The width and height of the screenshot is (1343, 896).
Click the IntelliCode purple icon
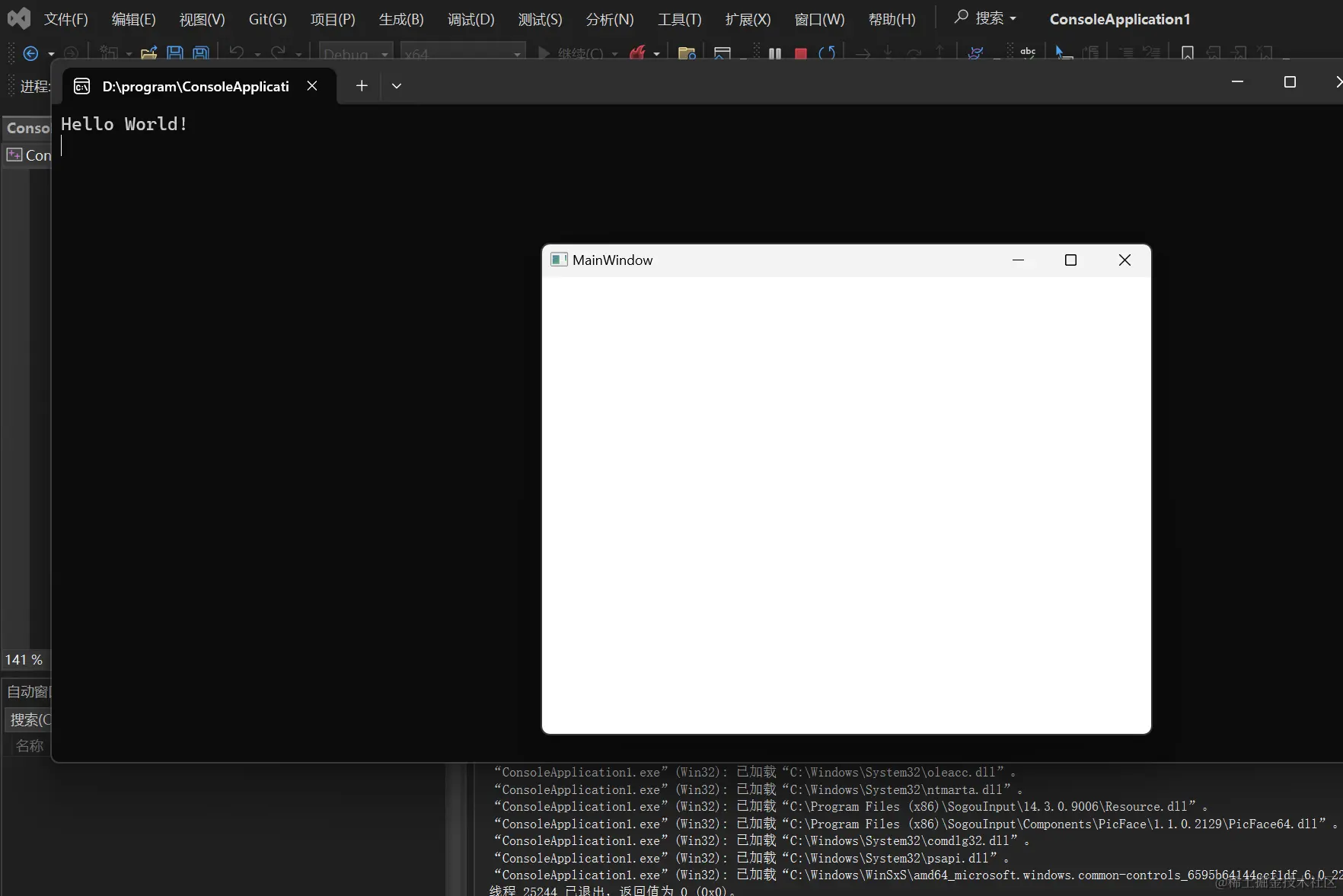(x=975, y=53)
